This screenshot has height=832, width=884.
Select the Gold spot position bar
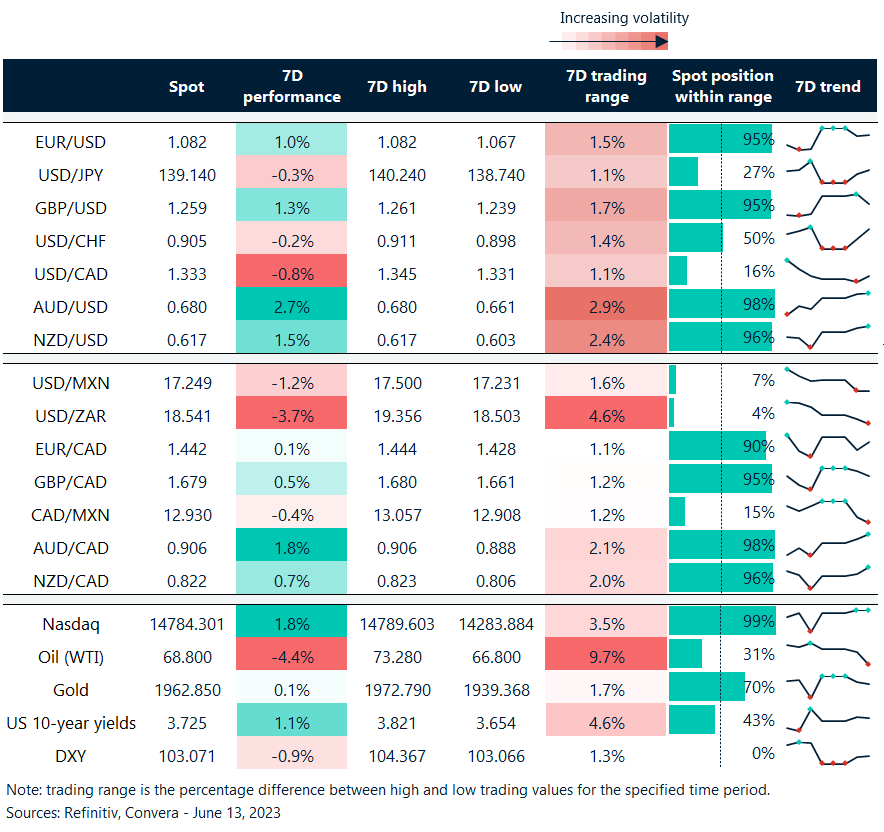point(707,687)
